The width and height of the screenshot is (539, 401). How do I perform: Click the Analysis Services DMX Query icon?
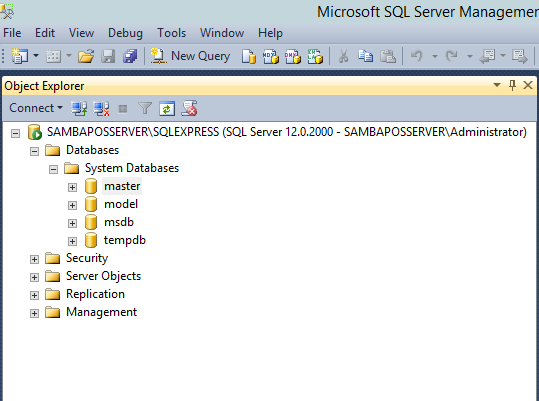[293, 56]
